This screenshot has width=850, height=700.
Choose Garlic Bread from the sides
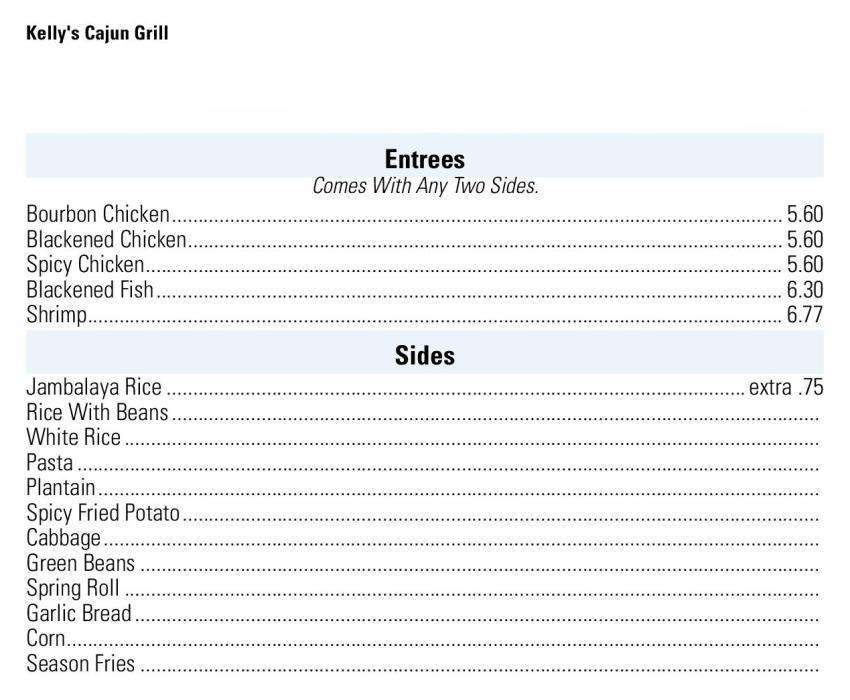click(x=79, y=613)
